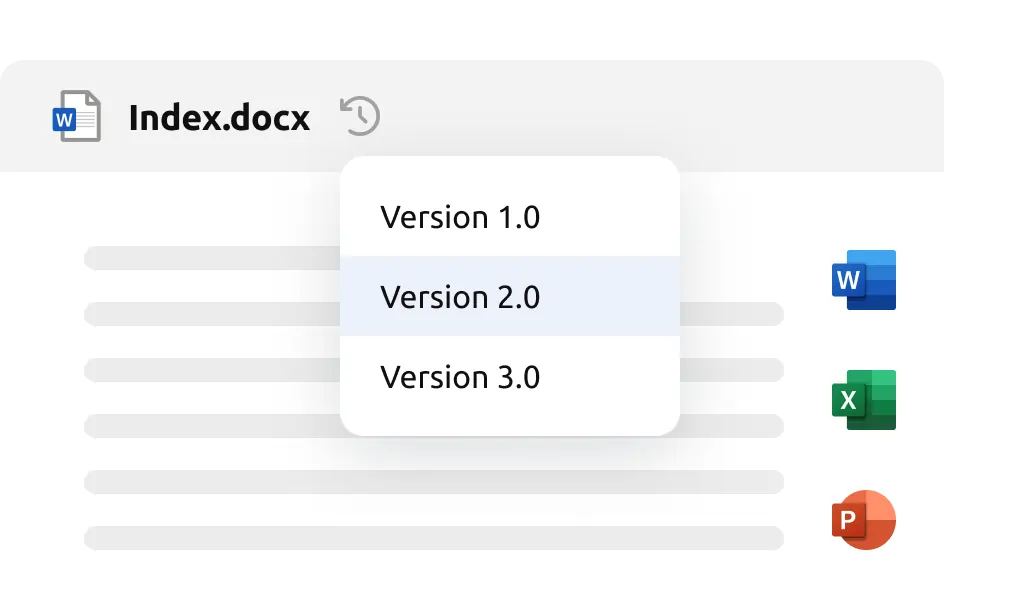Launch the Microsoft Excel app icon
The height and width of the screenshot is (600, 1024).
coord(864,400)
